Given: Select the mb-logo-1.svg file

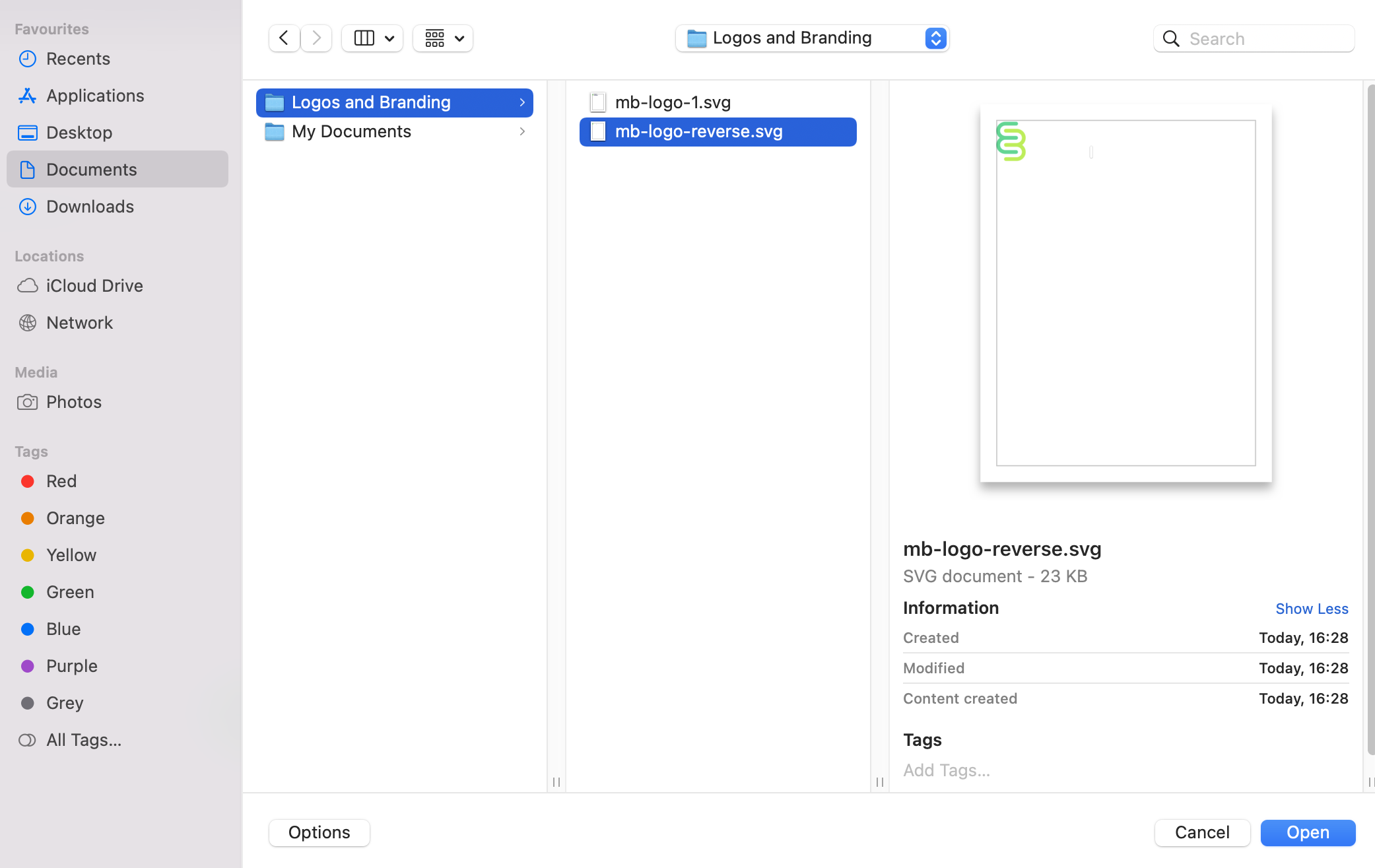Looking at the screenshot, I should click(x=673, y=102).
